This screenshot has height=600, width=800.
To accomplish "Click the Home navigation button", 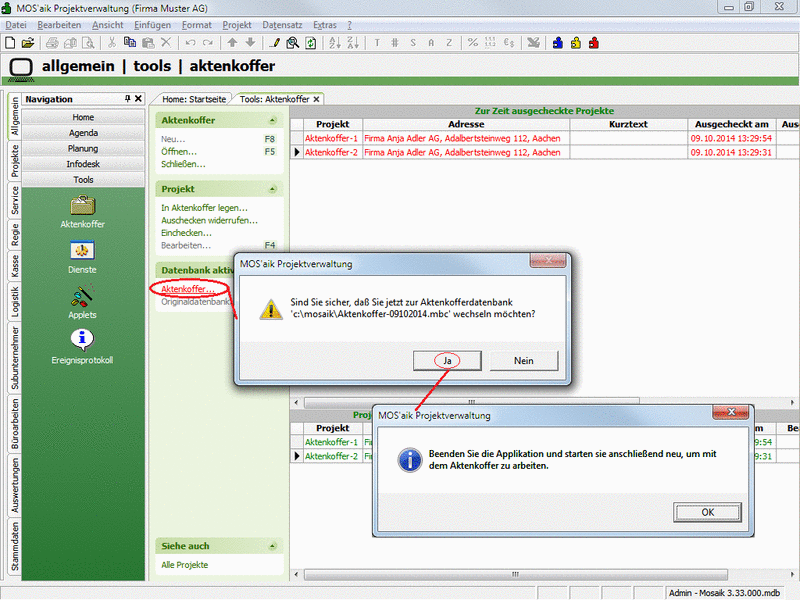I will (83, 117).
